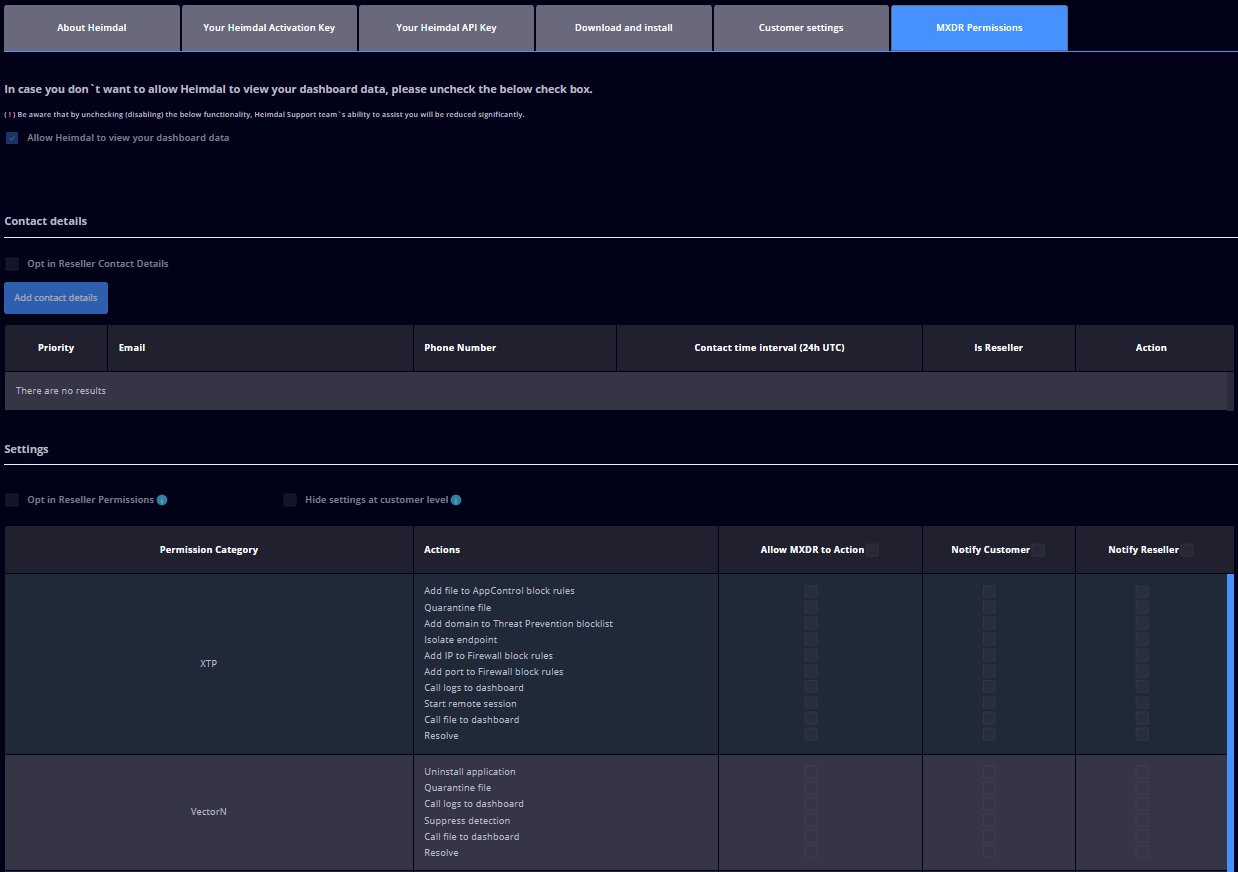Select the Your Heimdal API Key tab
The width and height of the screenshot is (1238, 872).
pyautogui.click(x=446, y=27)
